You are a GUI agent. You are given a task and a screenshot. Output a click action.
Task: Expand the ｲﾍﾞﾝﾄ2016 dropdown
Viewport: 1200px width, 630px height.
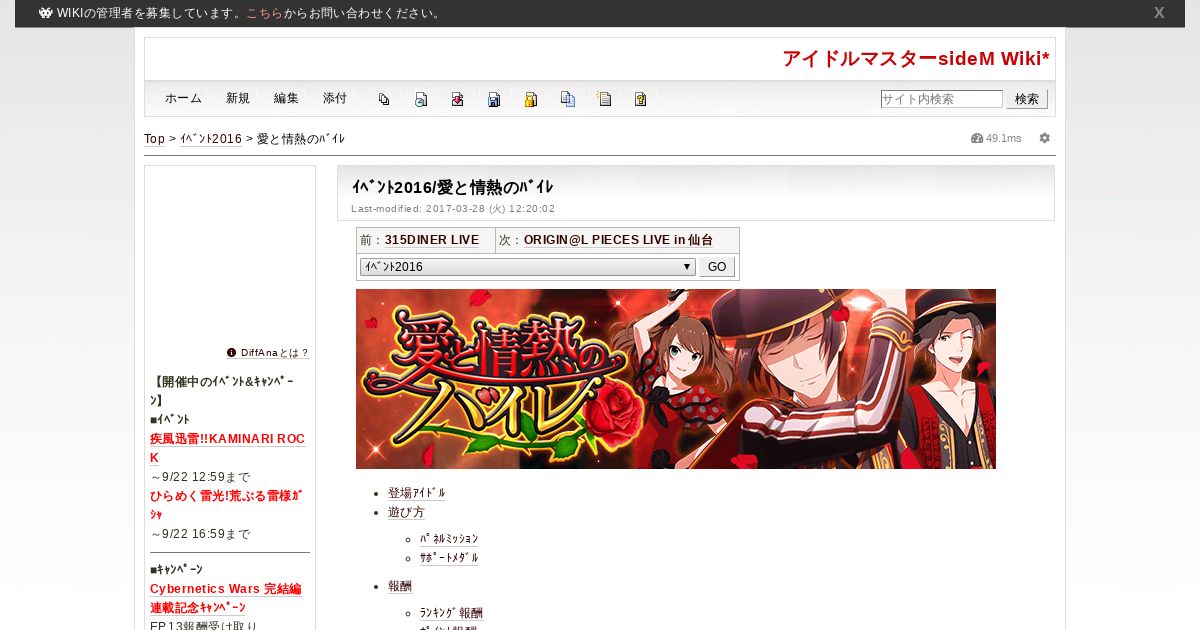(527, 267)
